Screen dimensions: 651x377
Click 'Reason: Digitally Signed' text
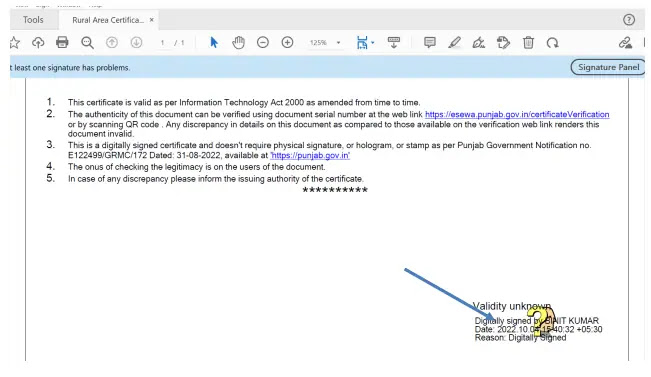520,338
